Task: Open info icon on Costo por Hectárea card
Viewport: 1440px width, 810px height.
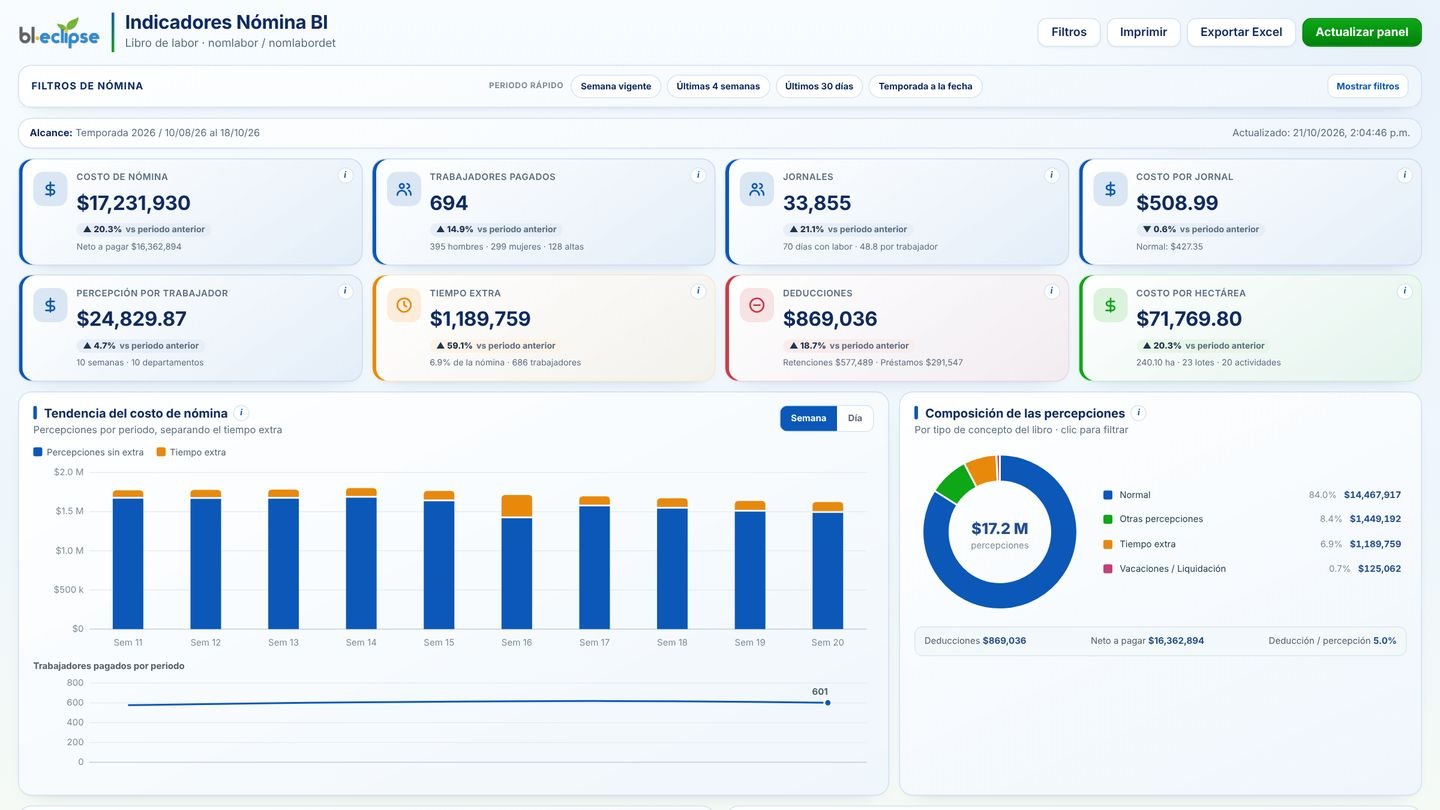Action: tap(1404, 291)
